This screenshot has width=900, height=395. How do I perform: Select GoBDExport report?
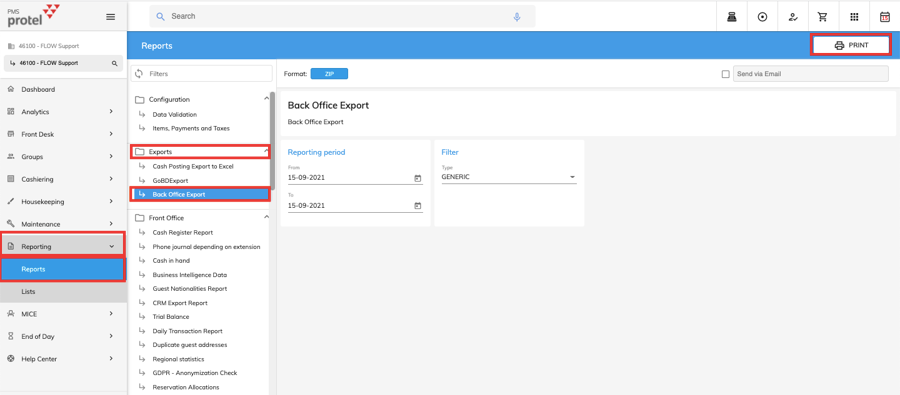tap(170, 180)
